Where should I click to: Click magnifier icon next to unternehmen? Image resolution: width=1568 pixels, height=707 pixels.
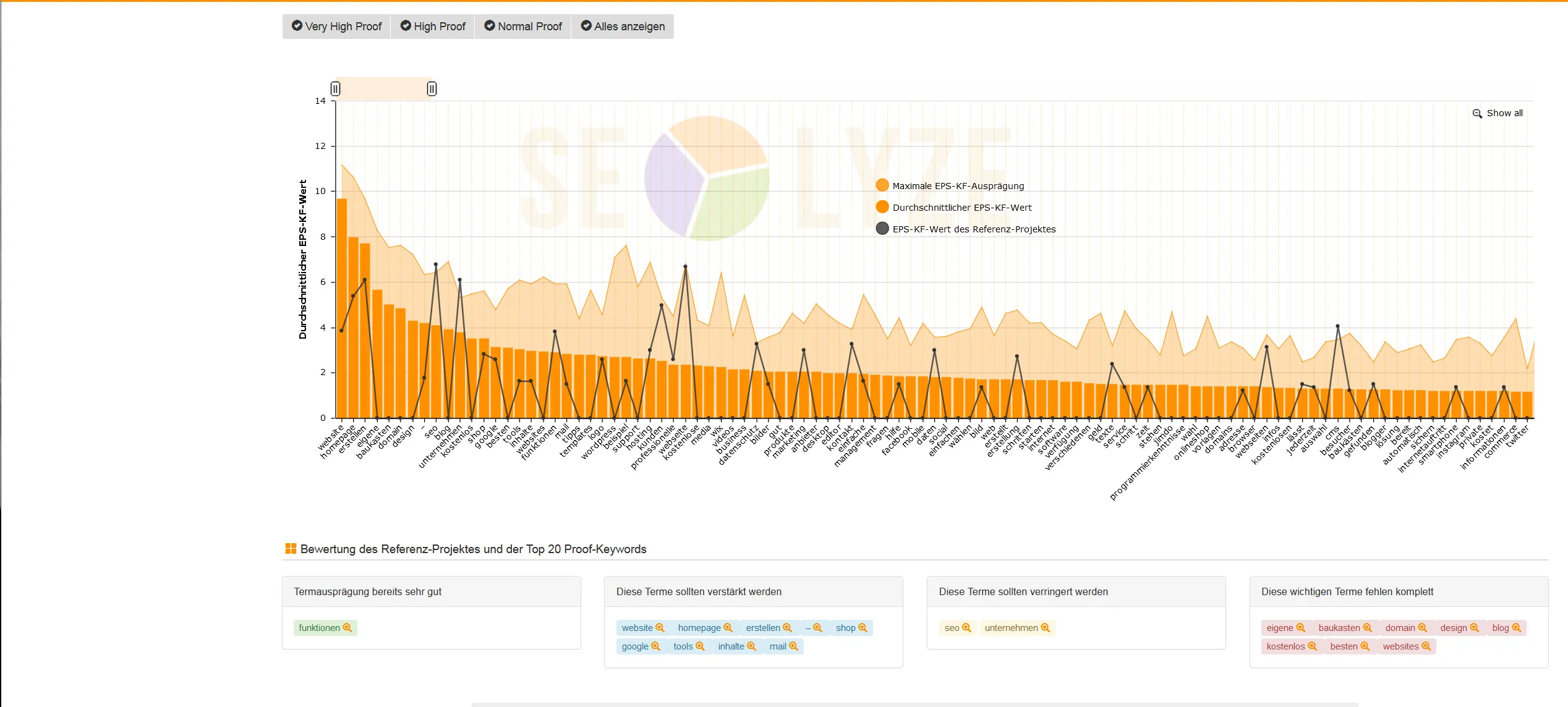coord(1046,628)
